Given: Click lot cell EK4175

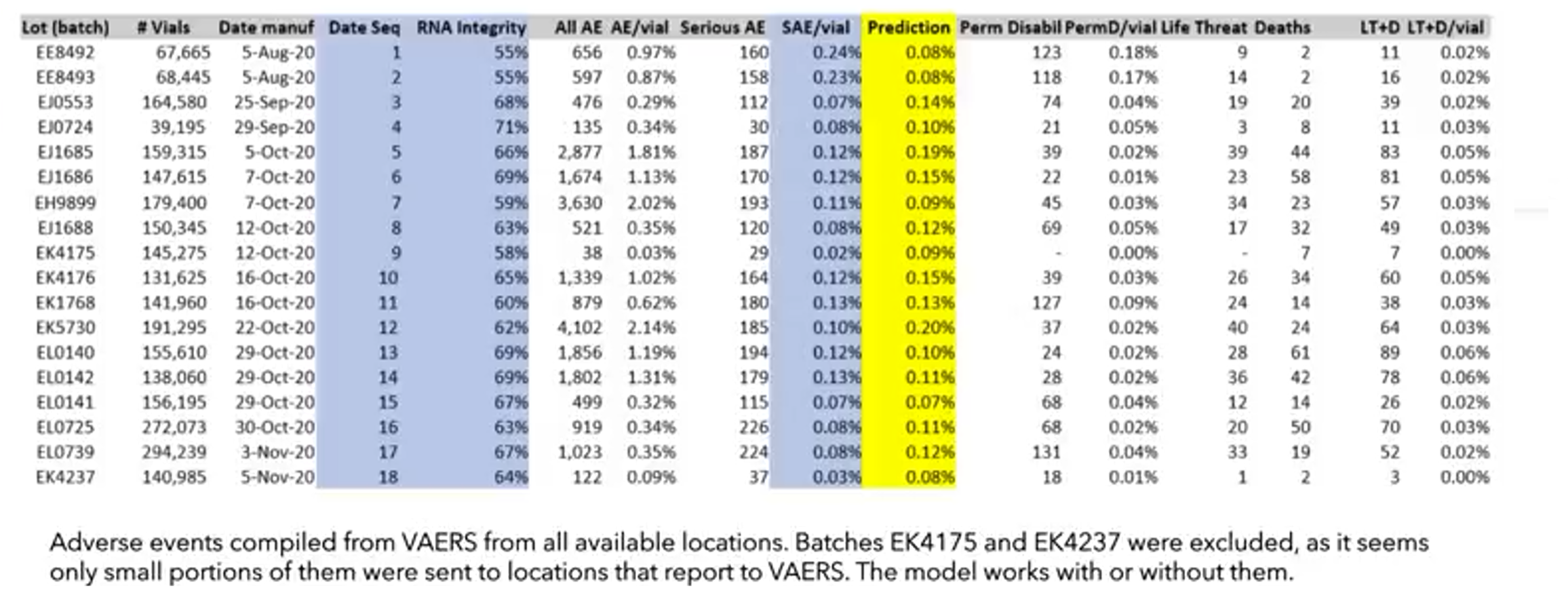Looking at the screenshot, I should coord(65,252).
